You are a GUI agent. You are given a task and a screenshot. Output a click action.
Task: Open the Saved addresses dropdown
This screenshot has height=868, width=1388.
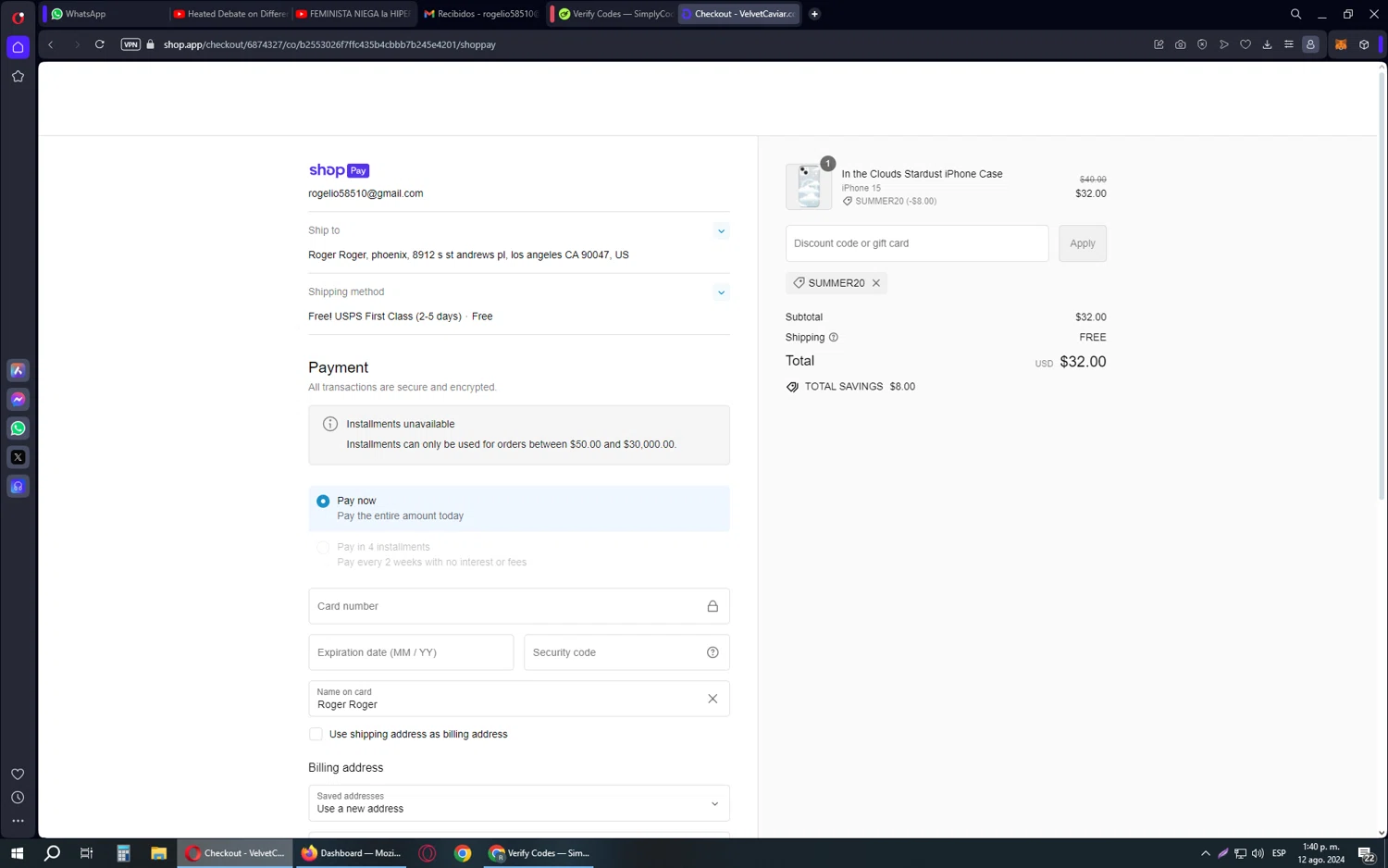tap(518, 803)
